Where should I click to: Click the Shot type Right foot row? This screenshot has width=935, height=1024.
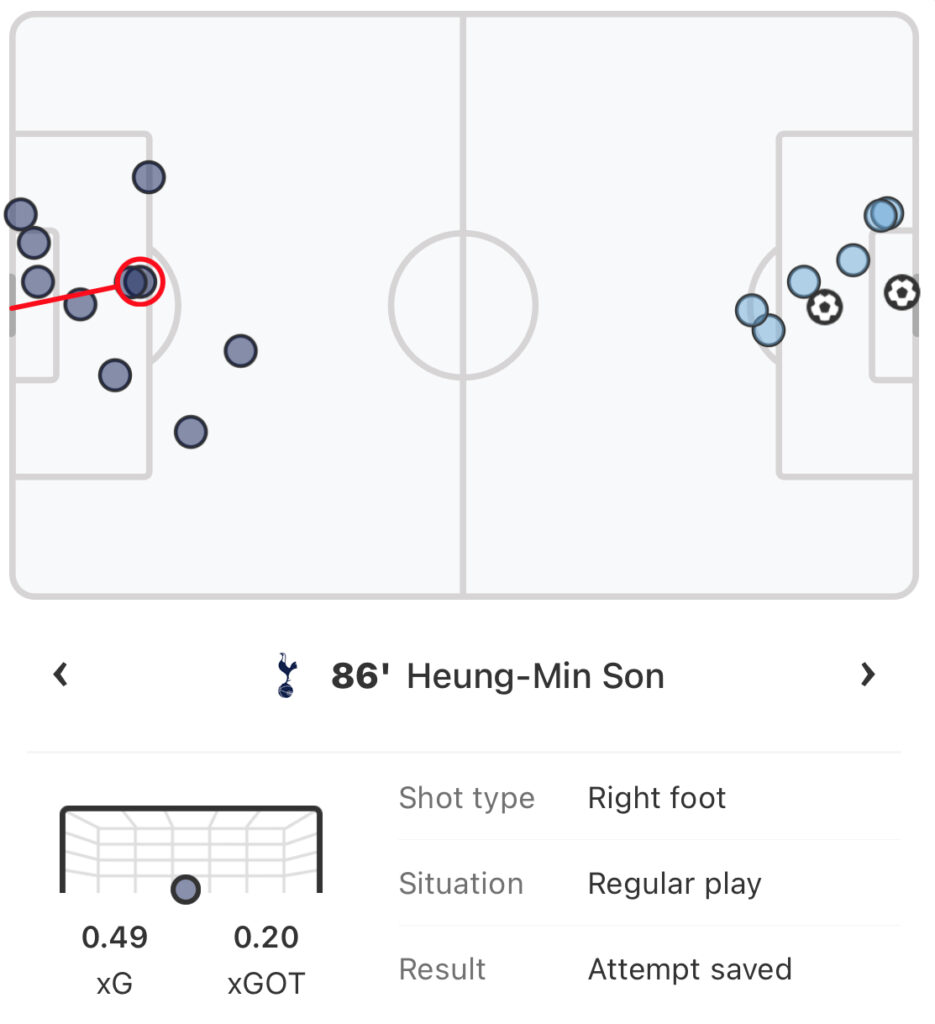pos(649,798)
